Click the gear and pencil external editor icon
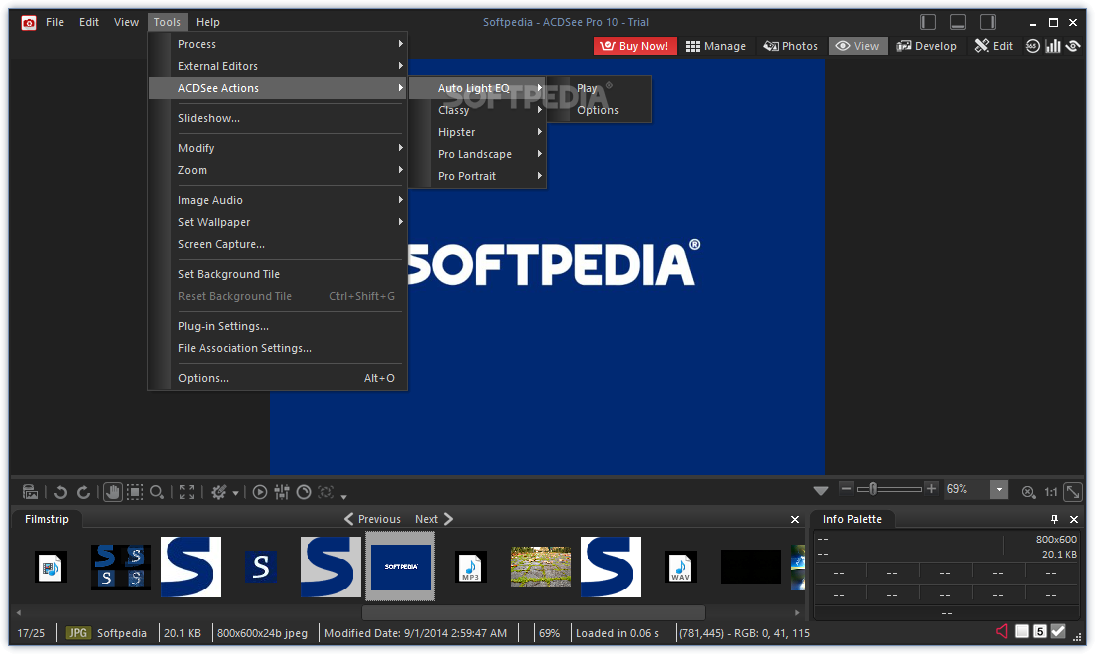Screen dimensions: 1095x654 pyautogui.click(x=219, y=492)
